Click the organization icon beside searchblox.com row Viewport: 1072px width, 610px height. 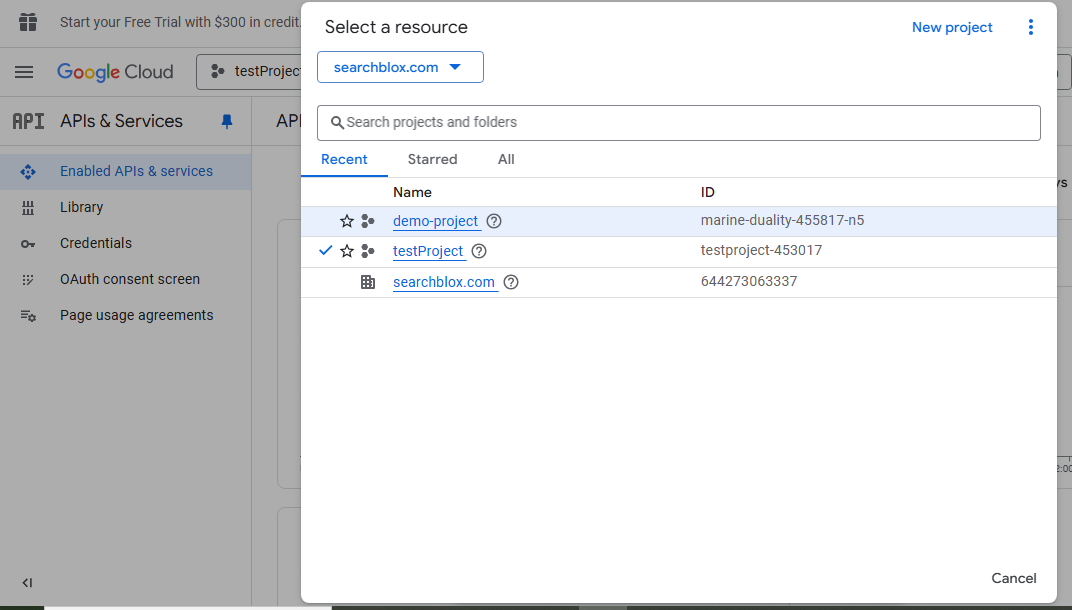click(x=368, y=282)
